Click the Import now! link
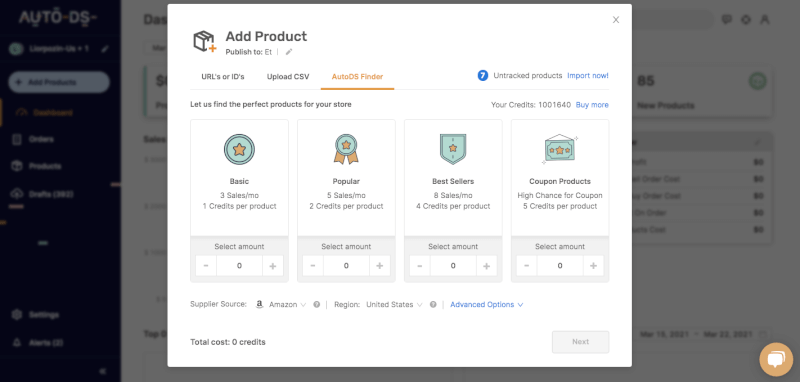The width and height of the screenshot is (800, 382). pos(588,75)
